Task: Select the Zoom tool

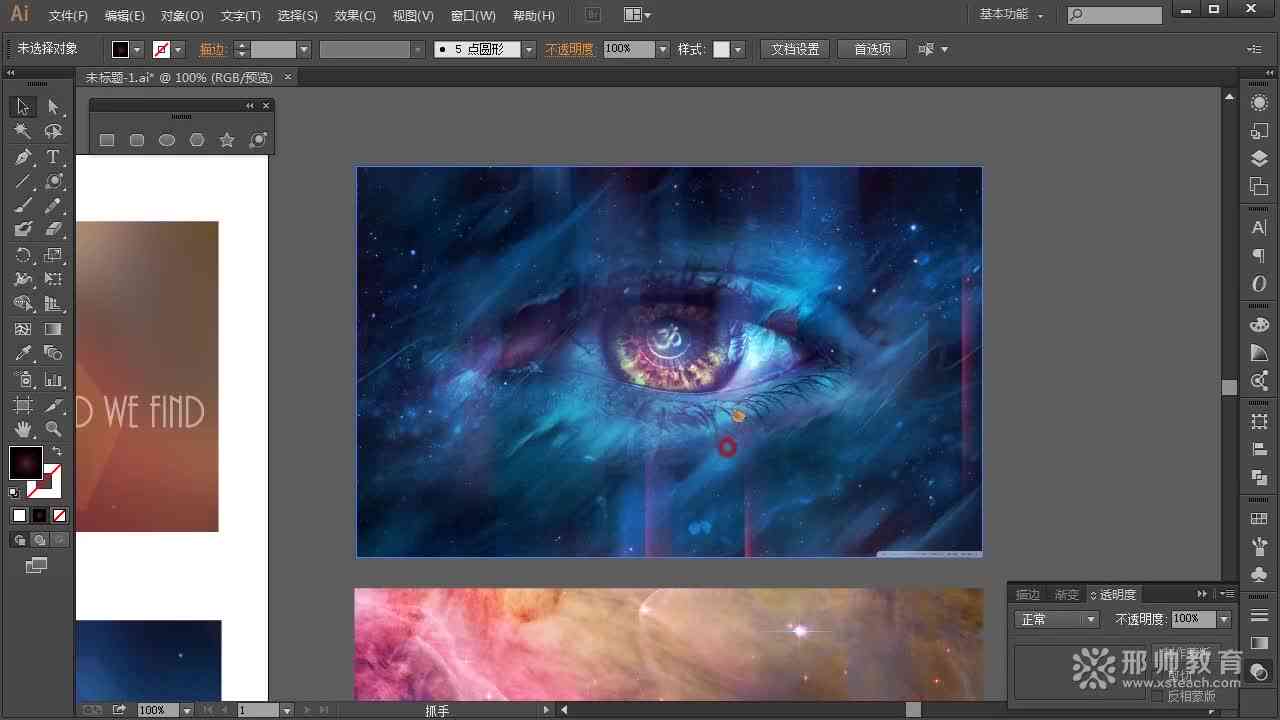Action: pos(53,429)
